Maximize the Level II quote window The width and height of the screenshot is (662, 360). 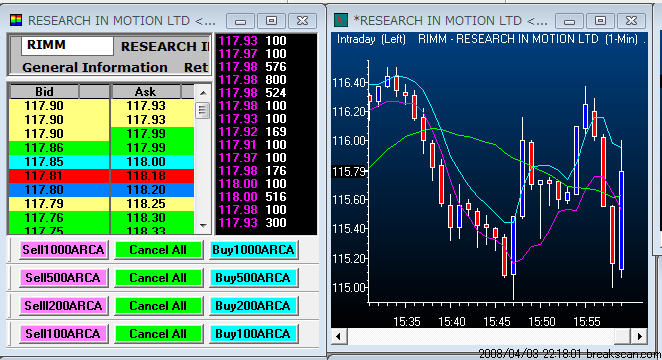[271, 21]
